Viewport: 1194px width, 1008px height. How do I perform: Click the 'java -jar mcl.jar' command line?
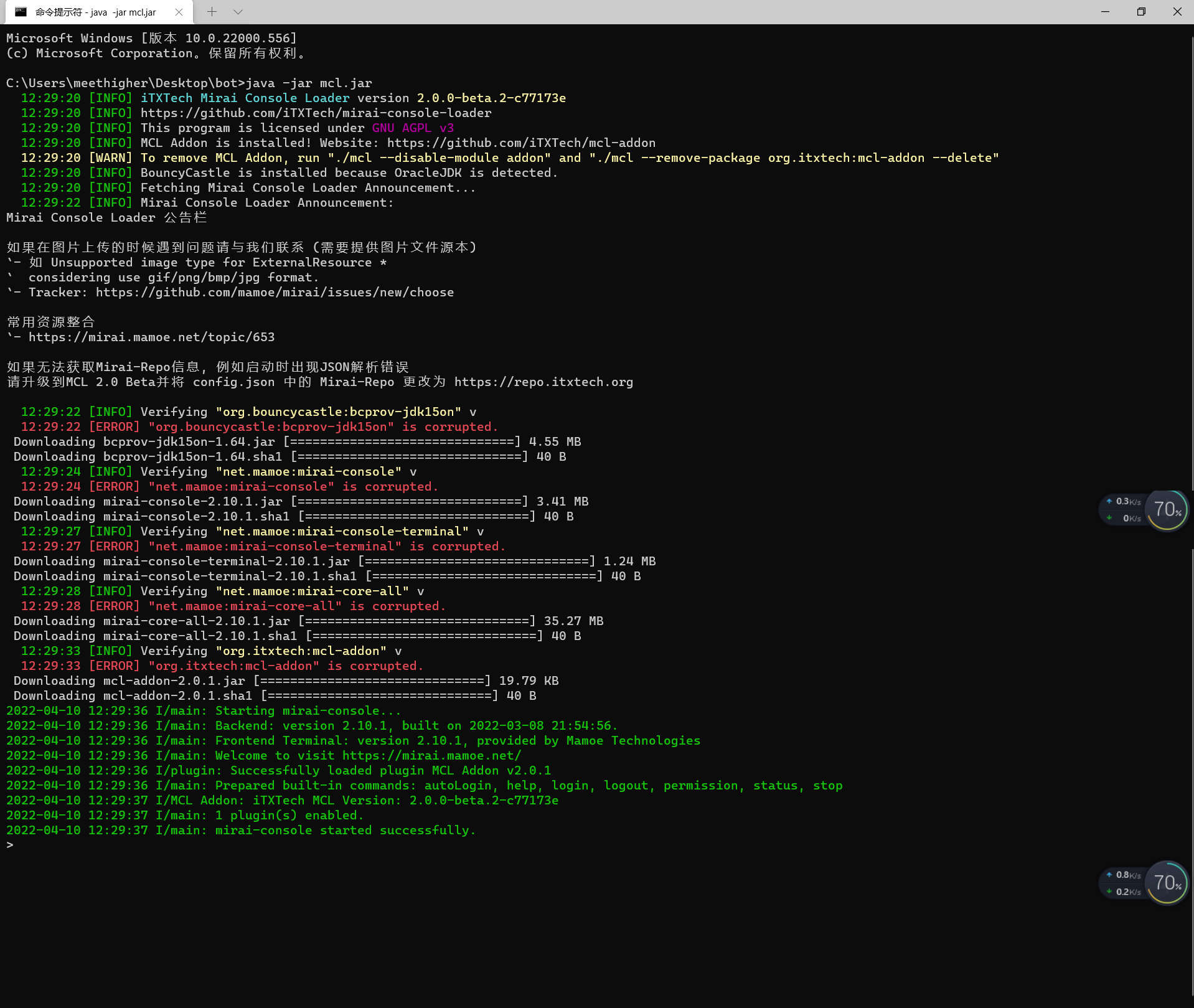point(189,83)
